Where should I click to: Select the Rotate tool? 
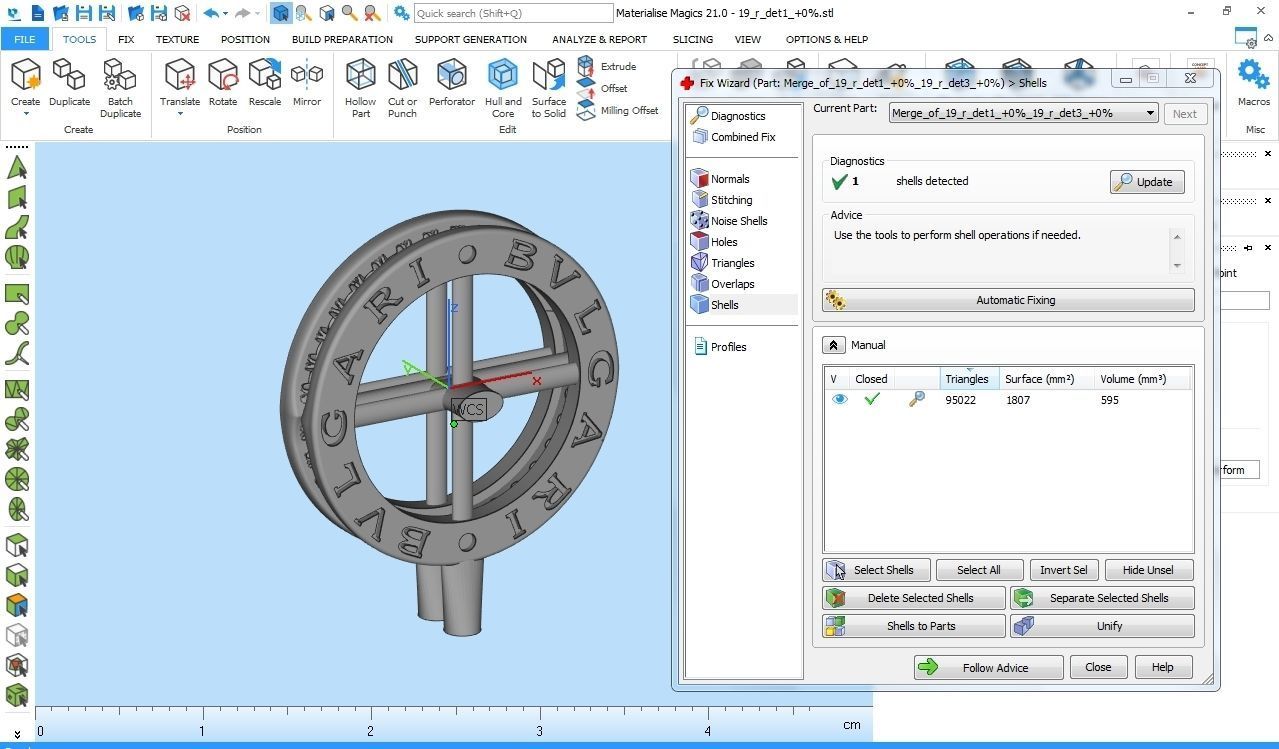click(x=223, y=82)
